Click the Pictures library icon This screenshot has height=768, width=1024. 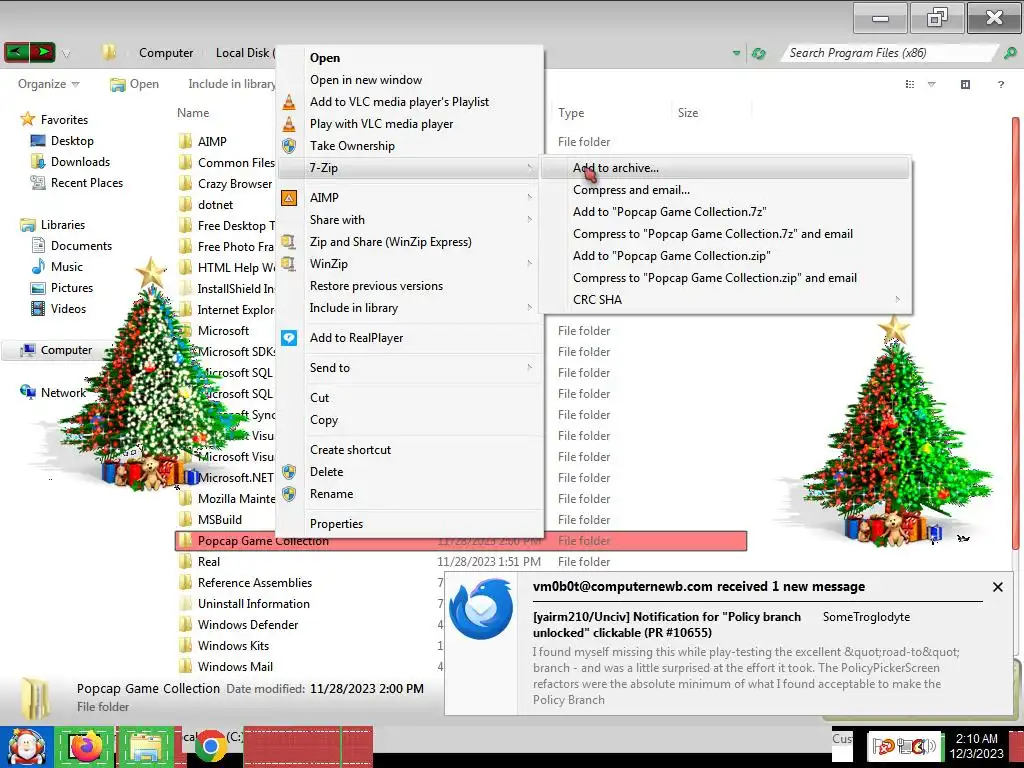[x=39, y=287]
